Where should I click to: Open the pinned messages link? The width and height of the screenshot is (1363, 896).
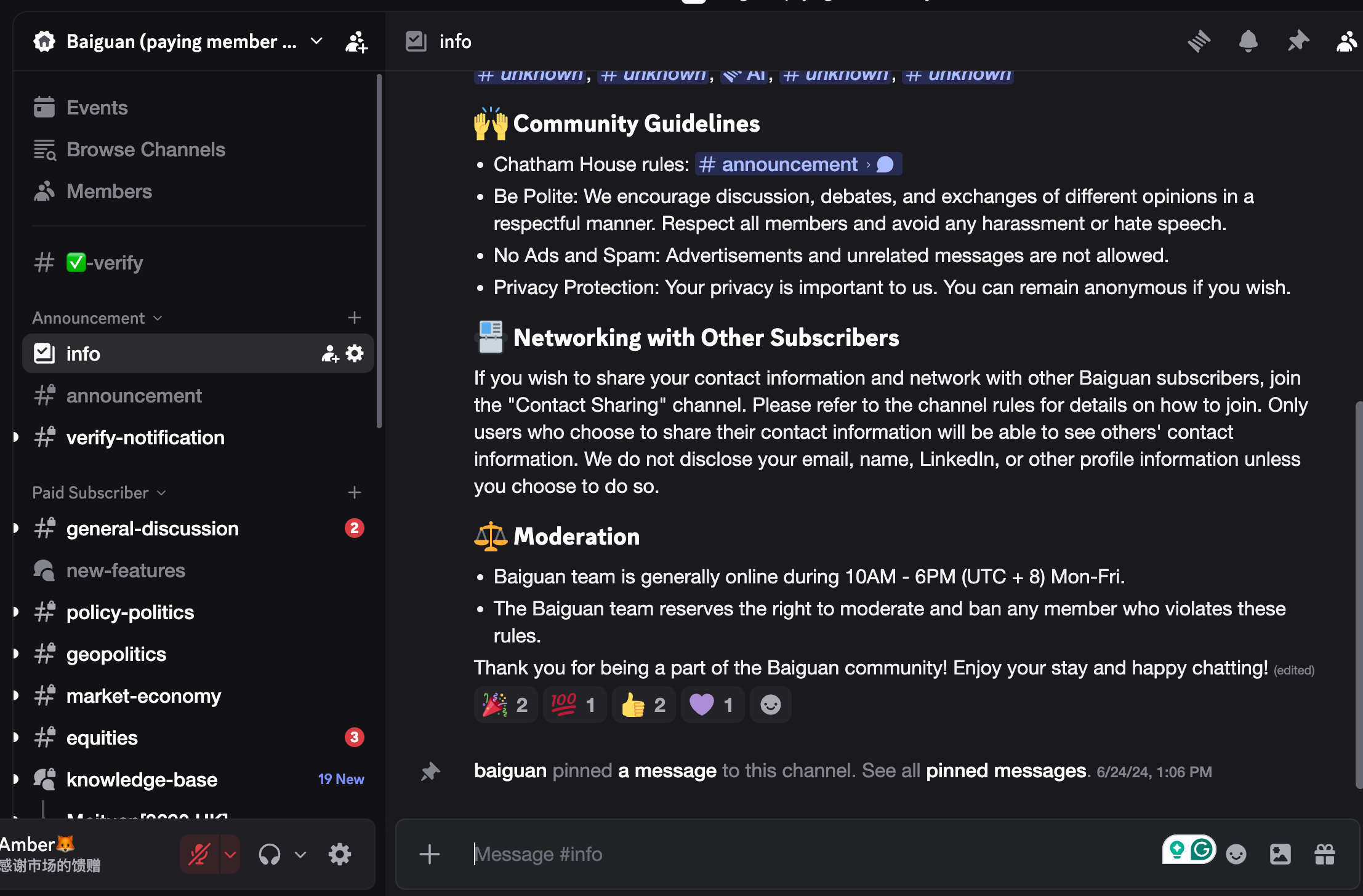1006,770
